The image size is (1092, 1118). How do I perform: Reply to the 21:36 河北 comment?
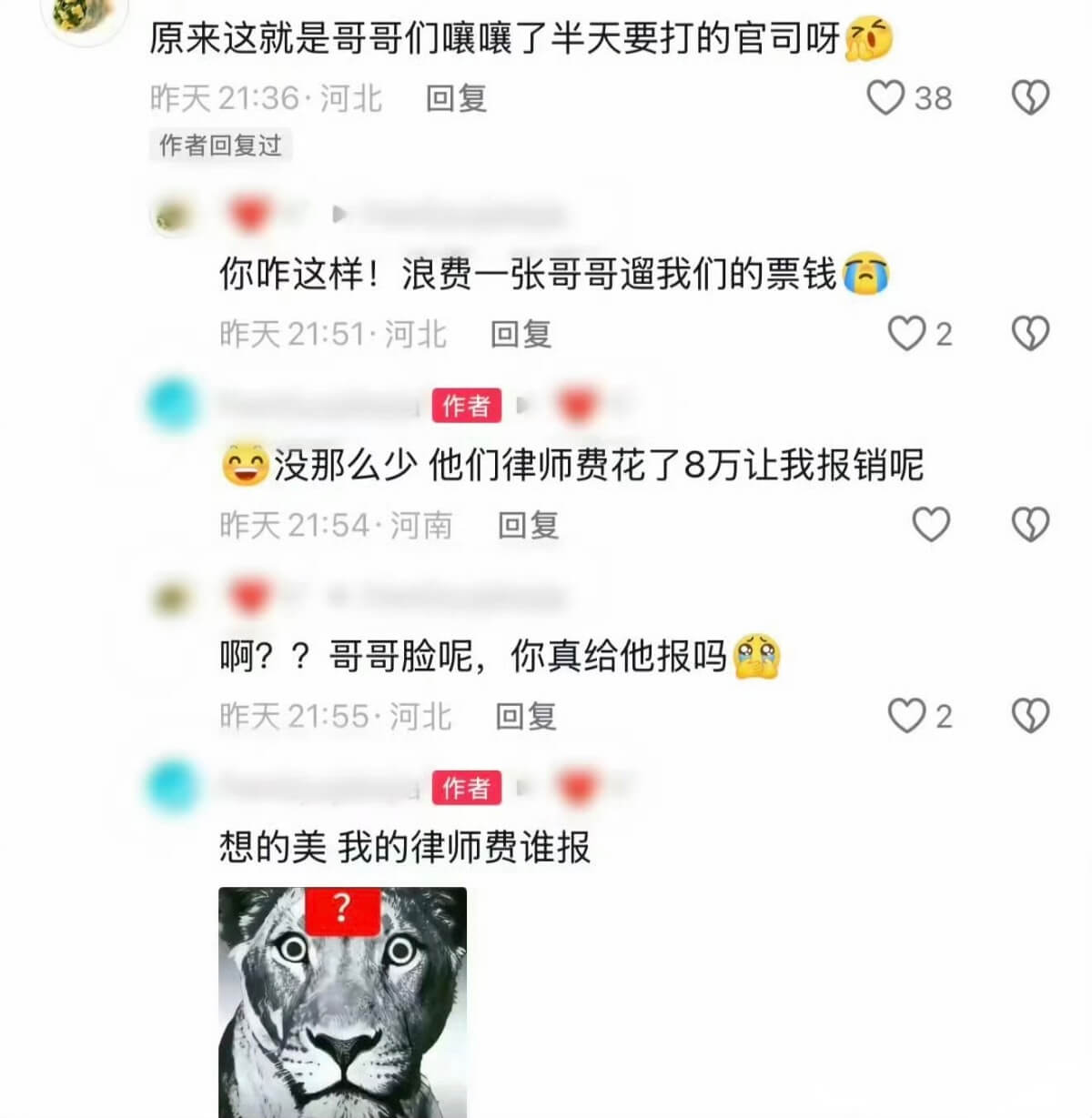[x=457, y=98]
